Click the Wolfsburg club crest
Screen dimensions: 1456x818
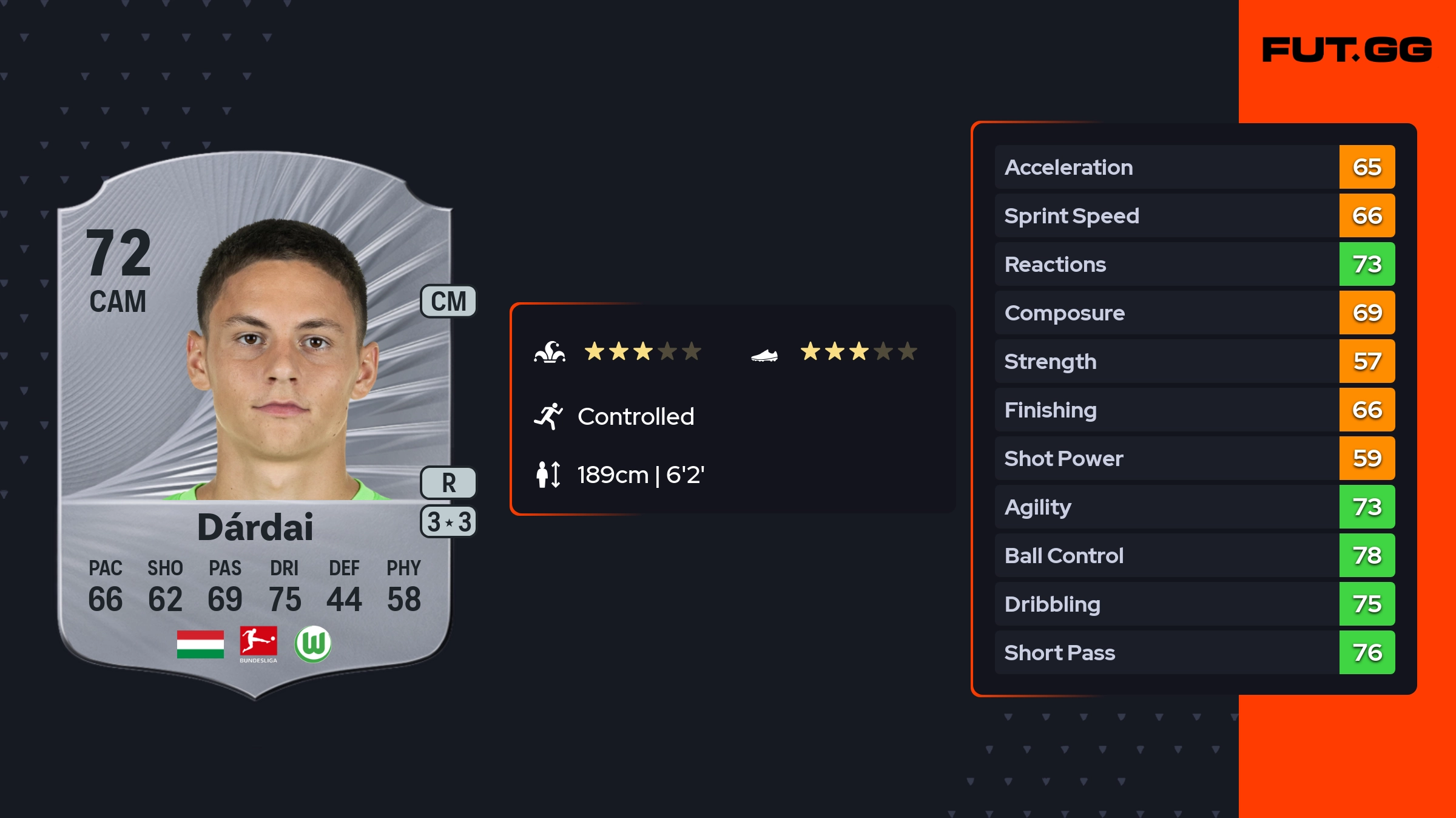[x=313, y=644]
